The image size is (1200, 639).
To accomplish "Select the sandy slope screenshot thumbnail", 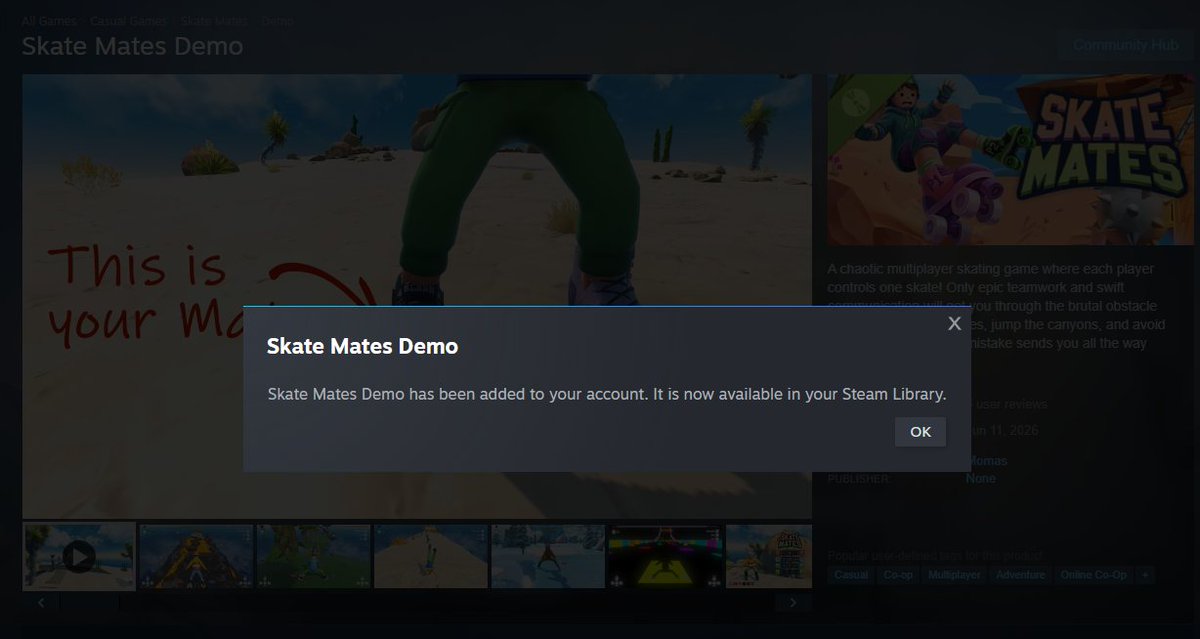I will coord(430,556).
